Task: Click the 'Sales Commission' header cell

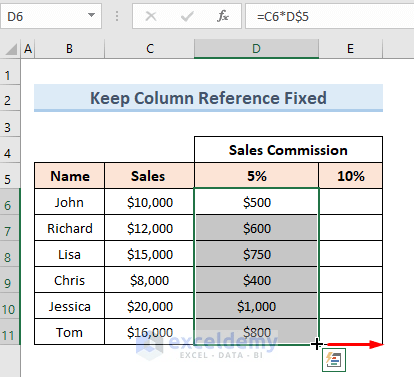Action: point(288,150)
